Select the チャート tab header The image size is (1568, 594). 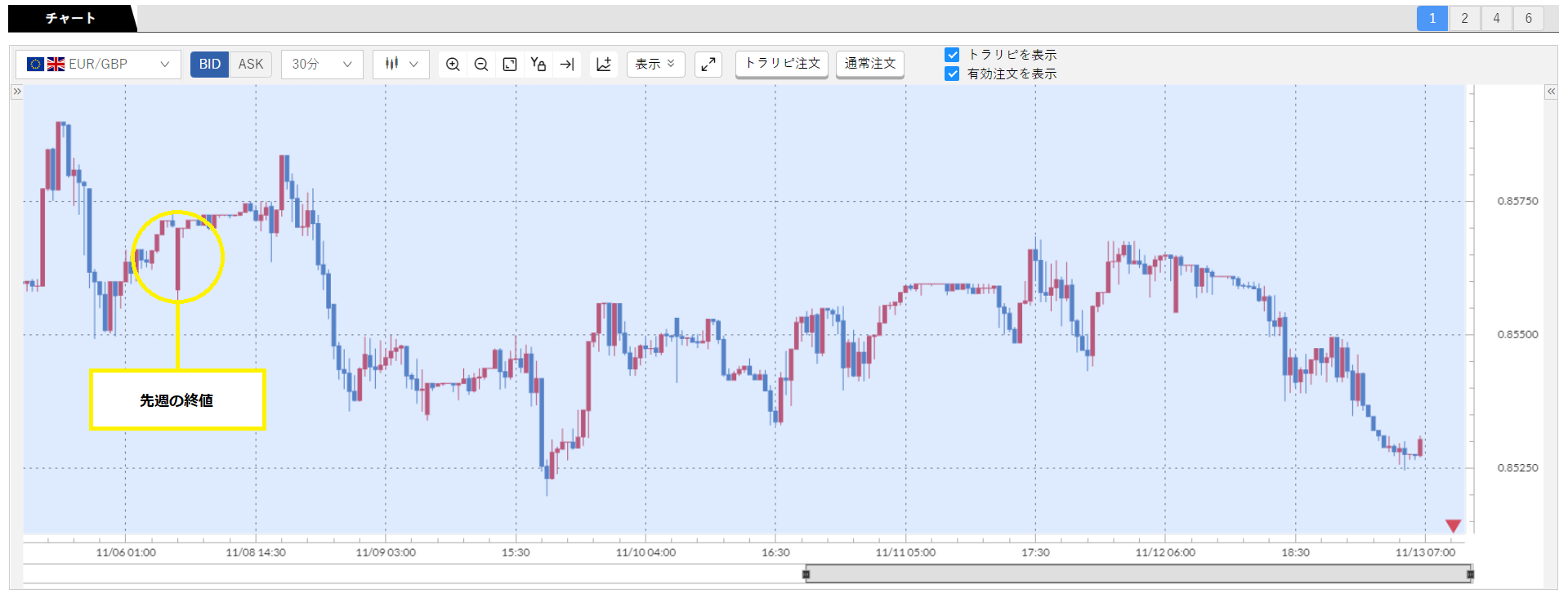point(70,18)
